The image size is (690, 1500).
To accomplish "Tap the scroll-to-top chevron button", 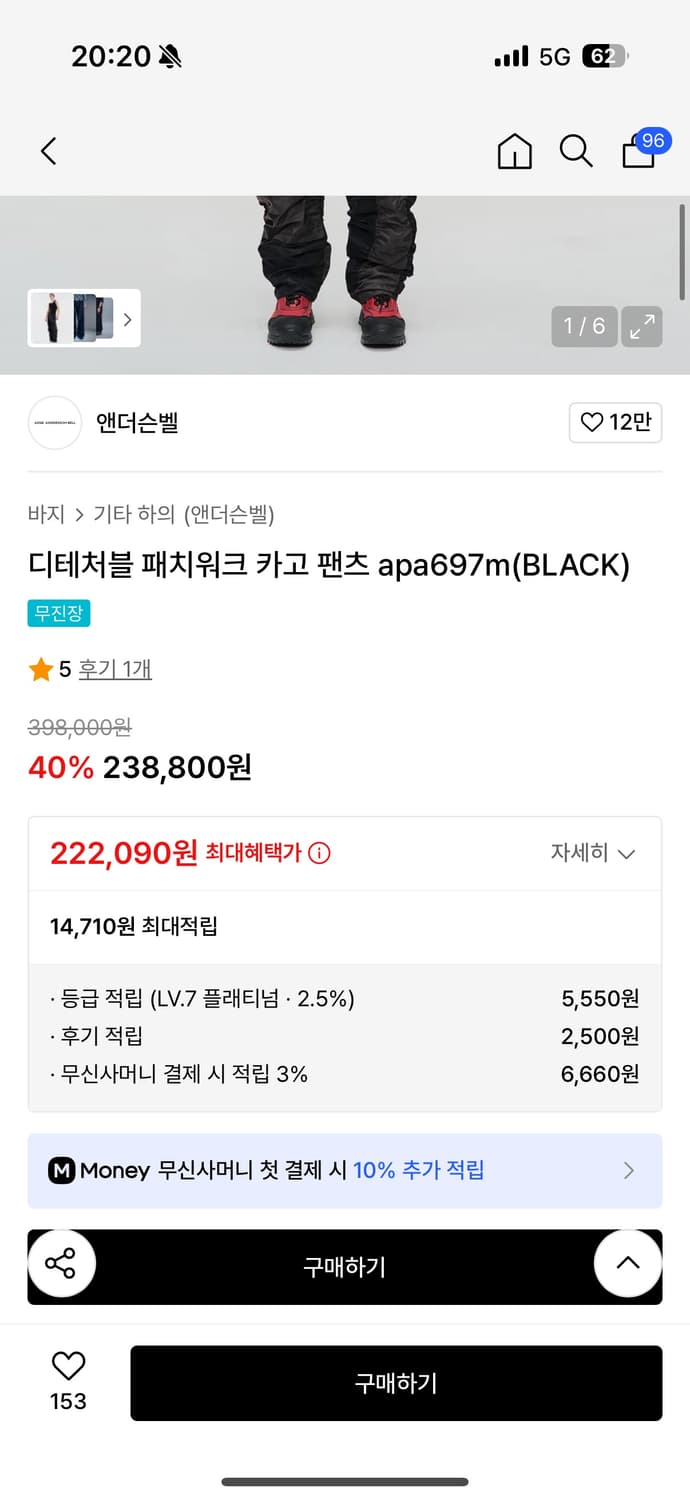I will point(627,1264).
